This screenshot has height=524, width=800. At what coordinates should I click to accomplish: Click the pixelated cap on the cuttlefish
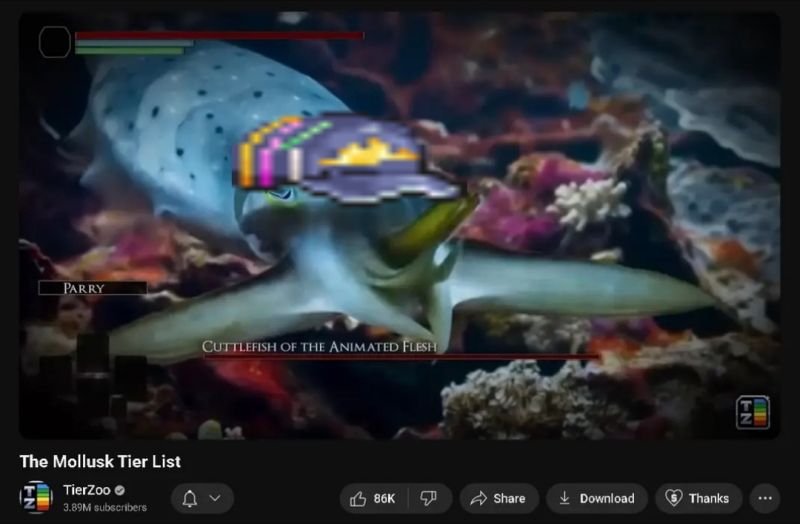(x=345, y=157)
